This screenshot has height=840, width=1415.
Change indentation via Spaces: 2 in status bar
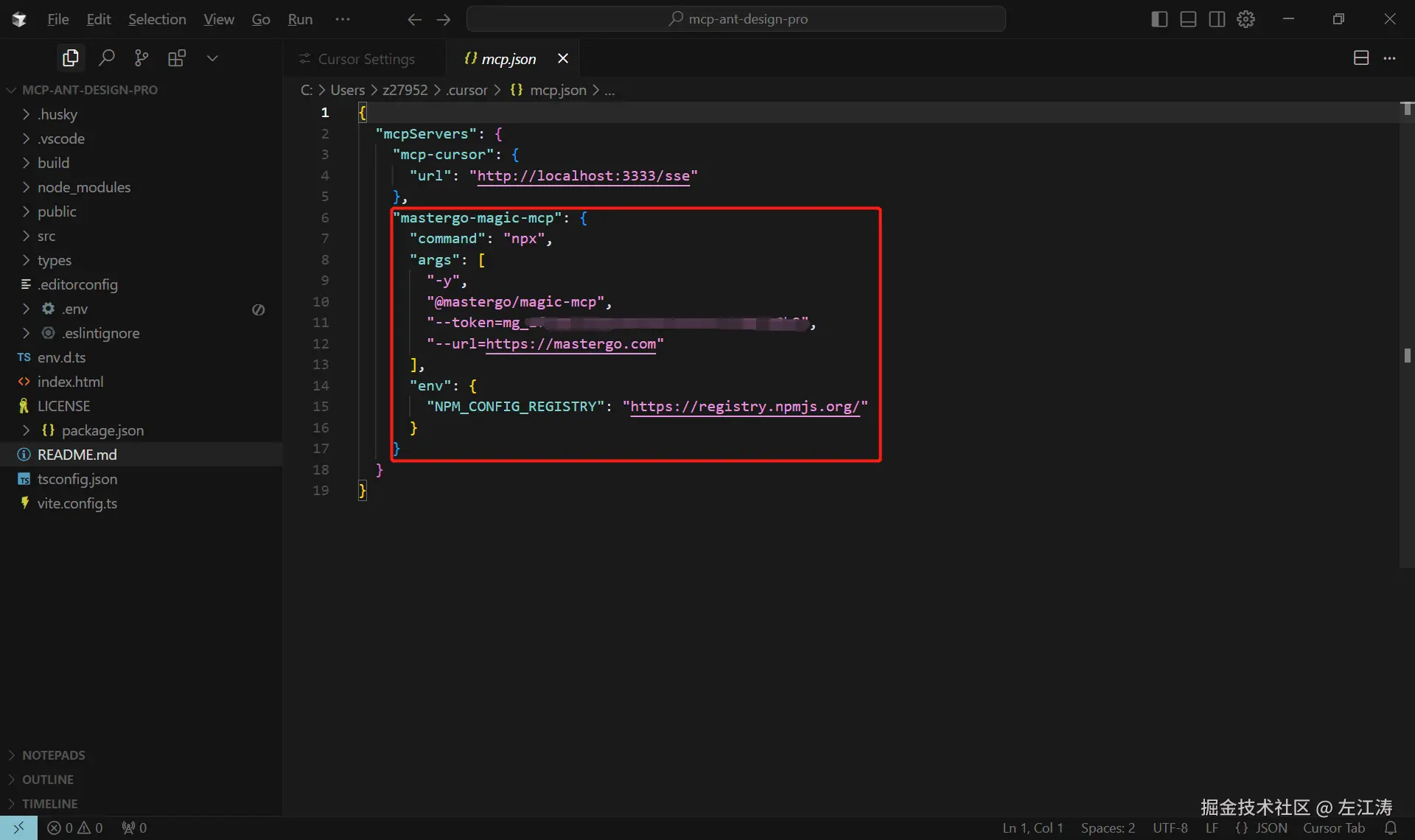click(x=1108, y=828)
